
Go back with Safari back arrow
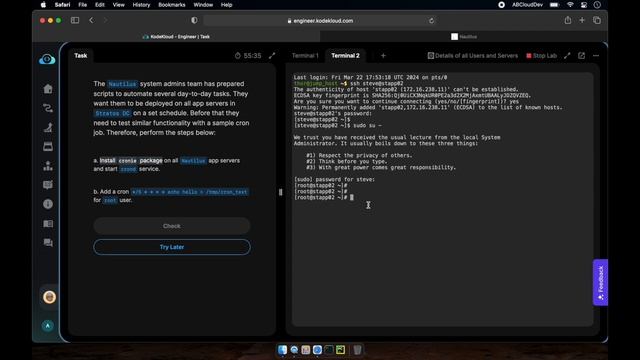coord(91,20)
